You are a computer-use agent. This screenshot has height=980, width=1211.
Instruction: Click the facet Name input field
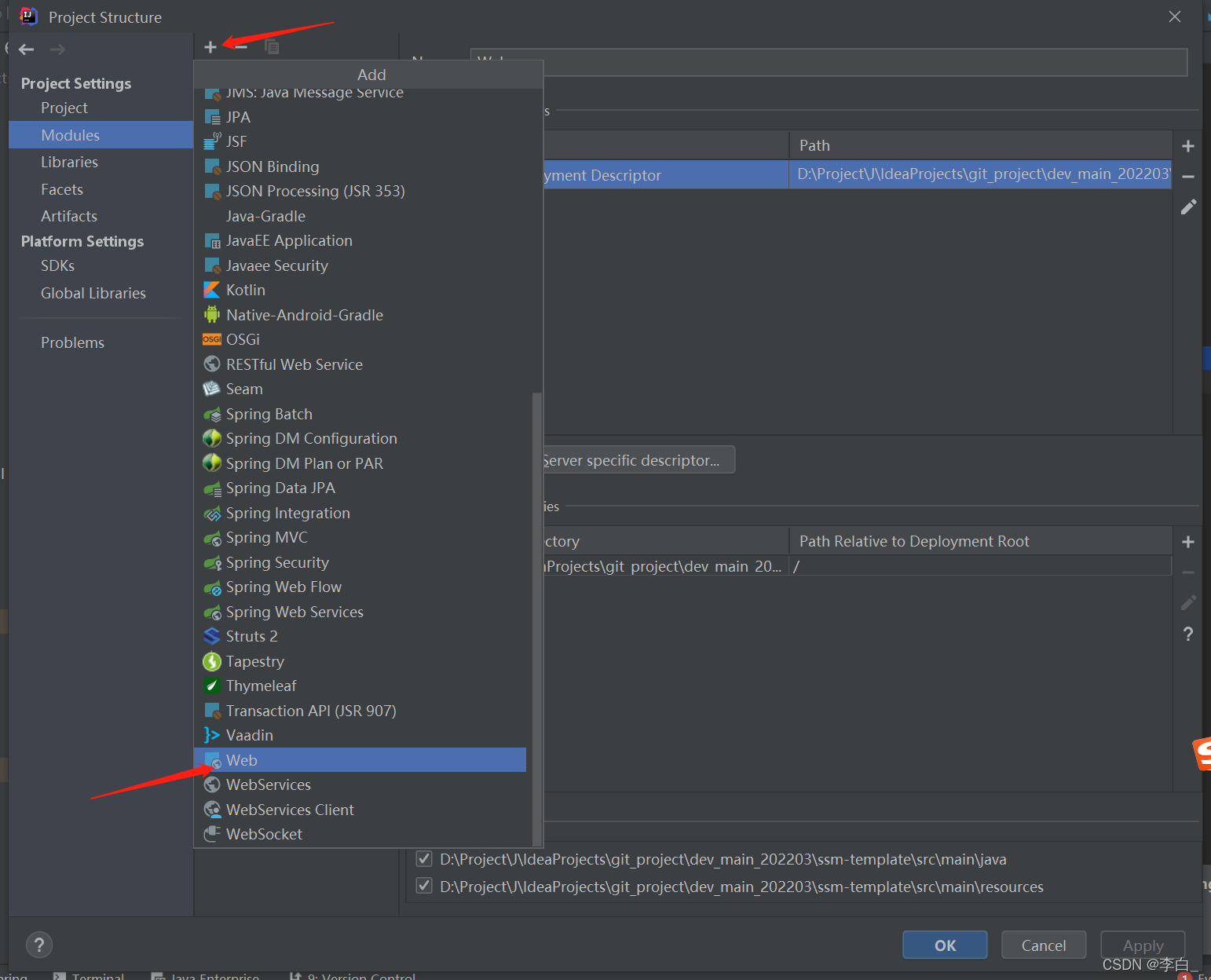point(829,62)
